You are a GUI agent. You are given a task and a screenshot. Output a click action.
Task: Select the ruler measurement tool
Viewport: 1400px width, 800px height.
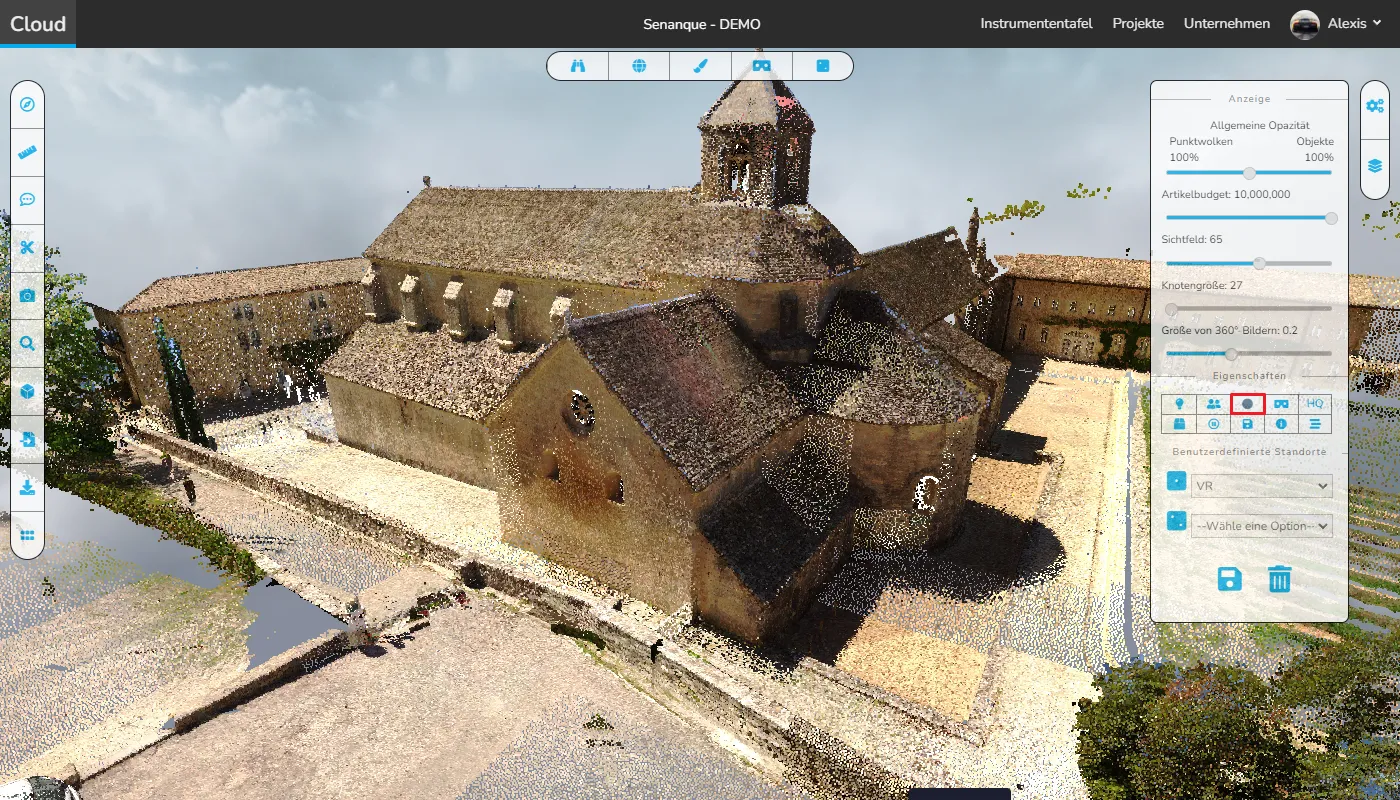tap(27, 153)
